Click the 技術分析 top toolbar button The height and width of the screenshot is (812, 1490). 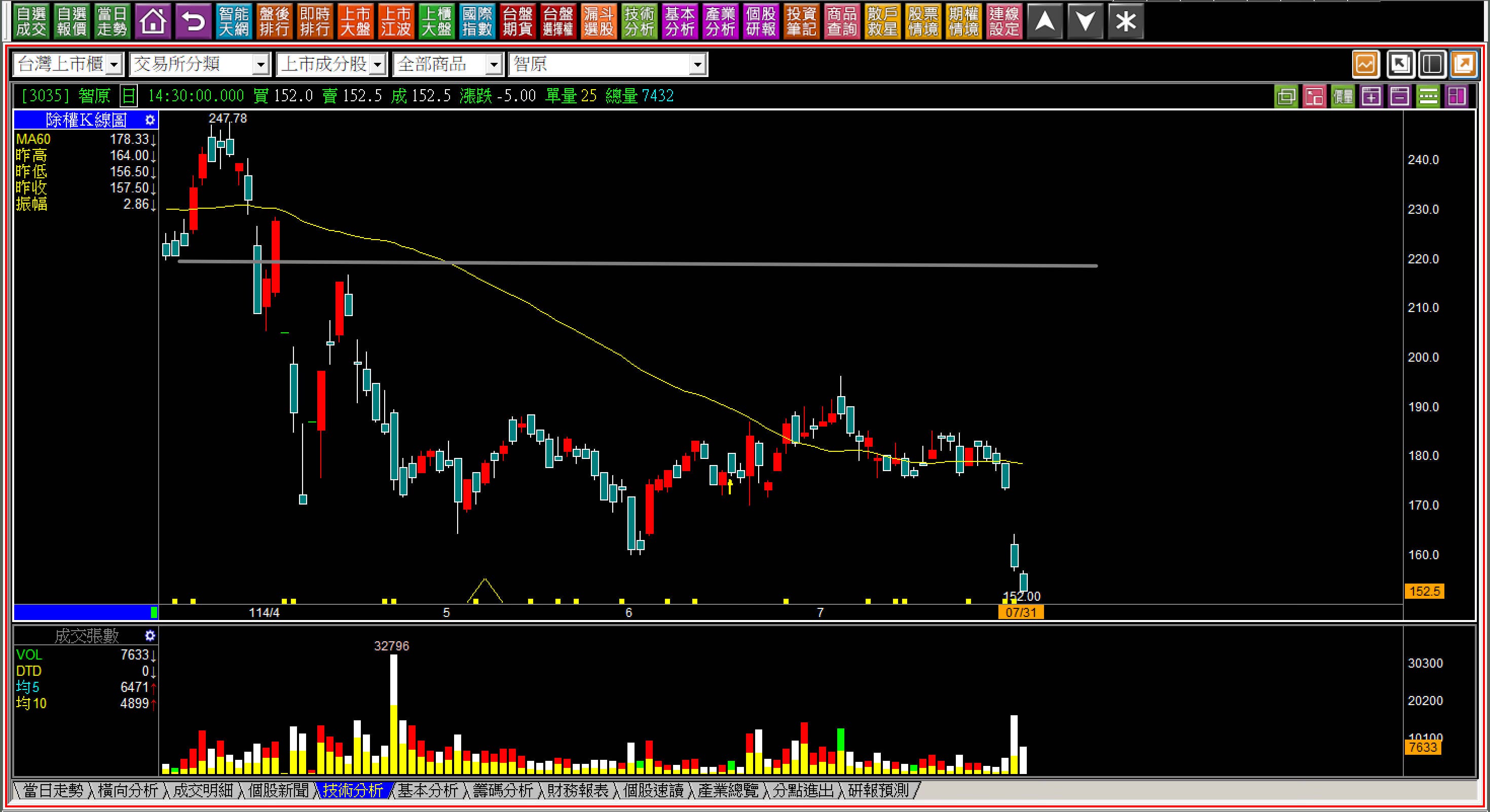(x=639, y=21)
